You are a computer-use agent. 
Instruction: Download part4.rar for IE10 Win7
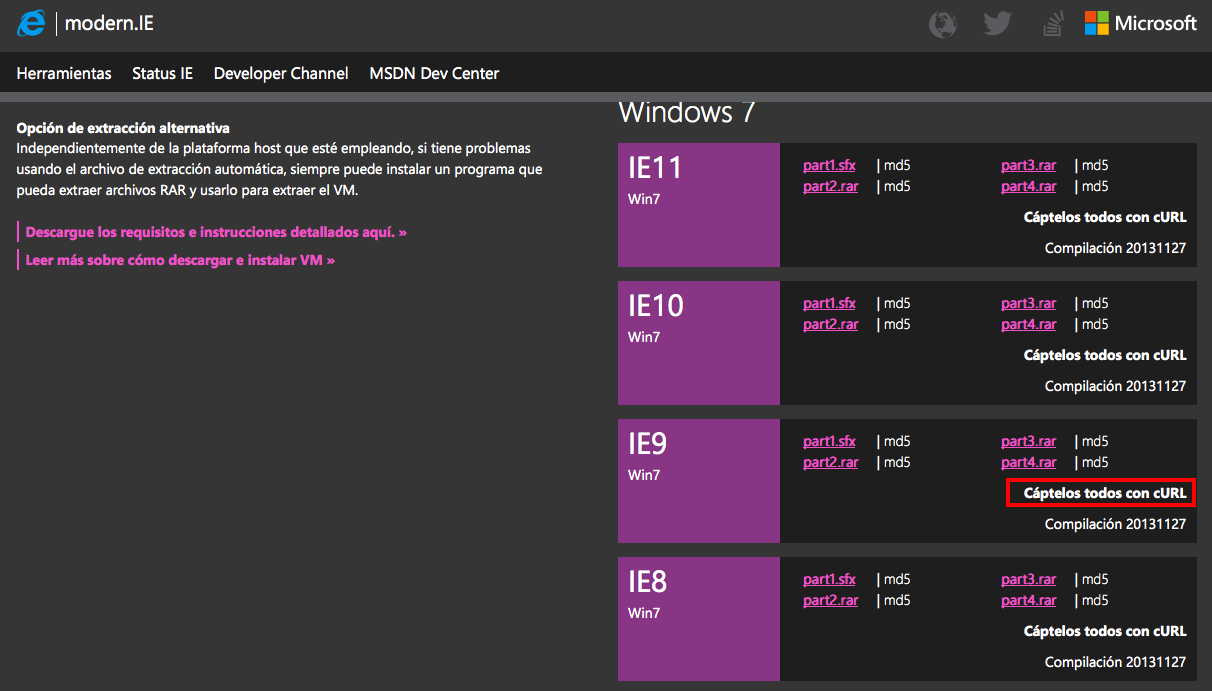point(1028,324)
